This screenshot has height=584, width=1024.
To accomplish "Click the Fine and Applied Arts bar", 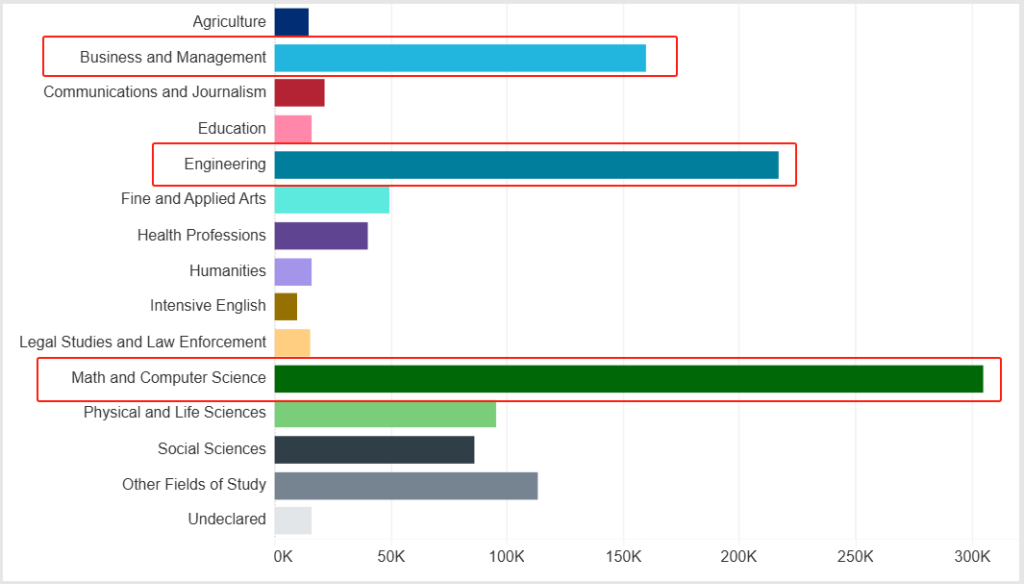I will pos(331,200).
